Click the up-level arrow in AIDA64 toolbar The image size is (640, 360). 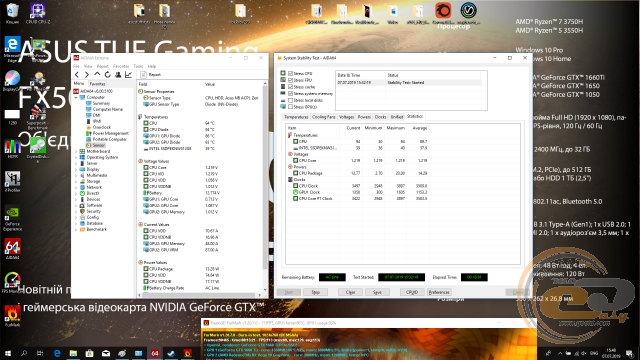[97, 75]
